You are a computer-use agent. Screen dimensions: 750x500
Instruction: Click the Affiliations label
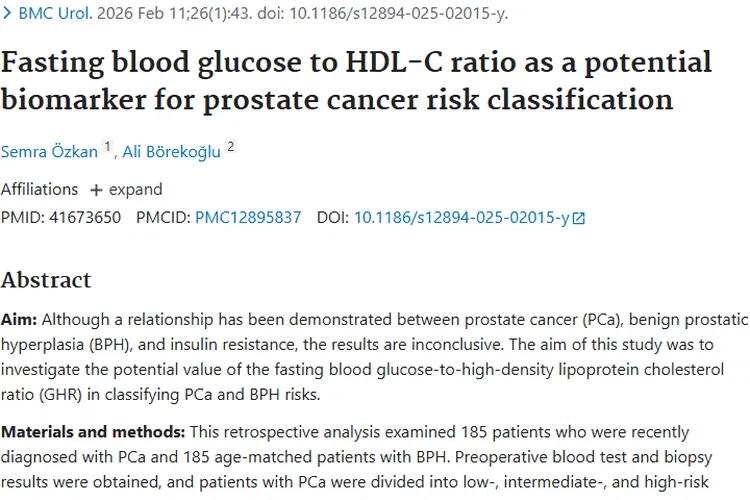point(39,189)
